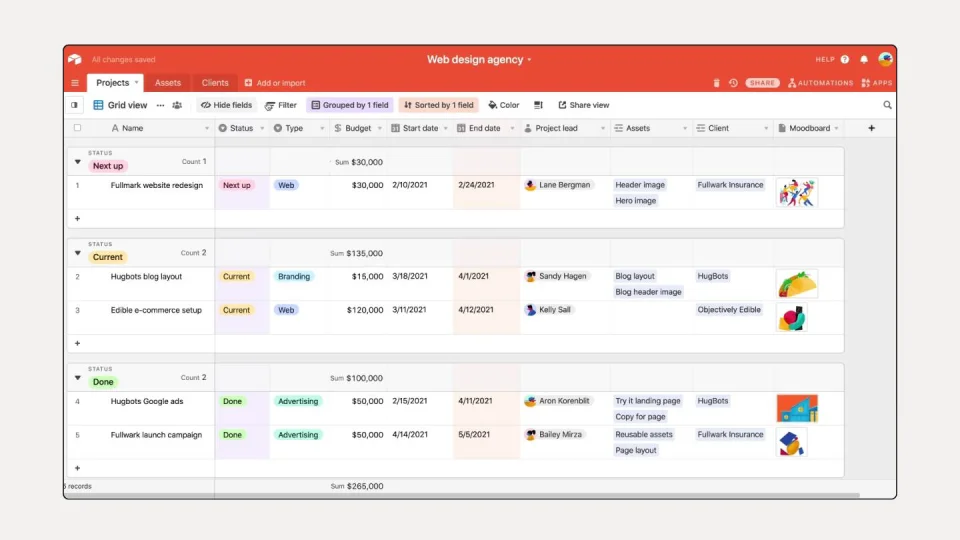Collapse the Done status group
960x540 pixels.
[78, 378]
